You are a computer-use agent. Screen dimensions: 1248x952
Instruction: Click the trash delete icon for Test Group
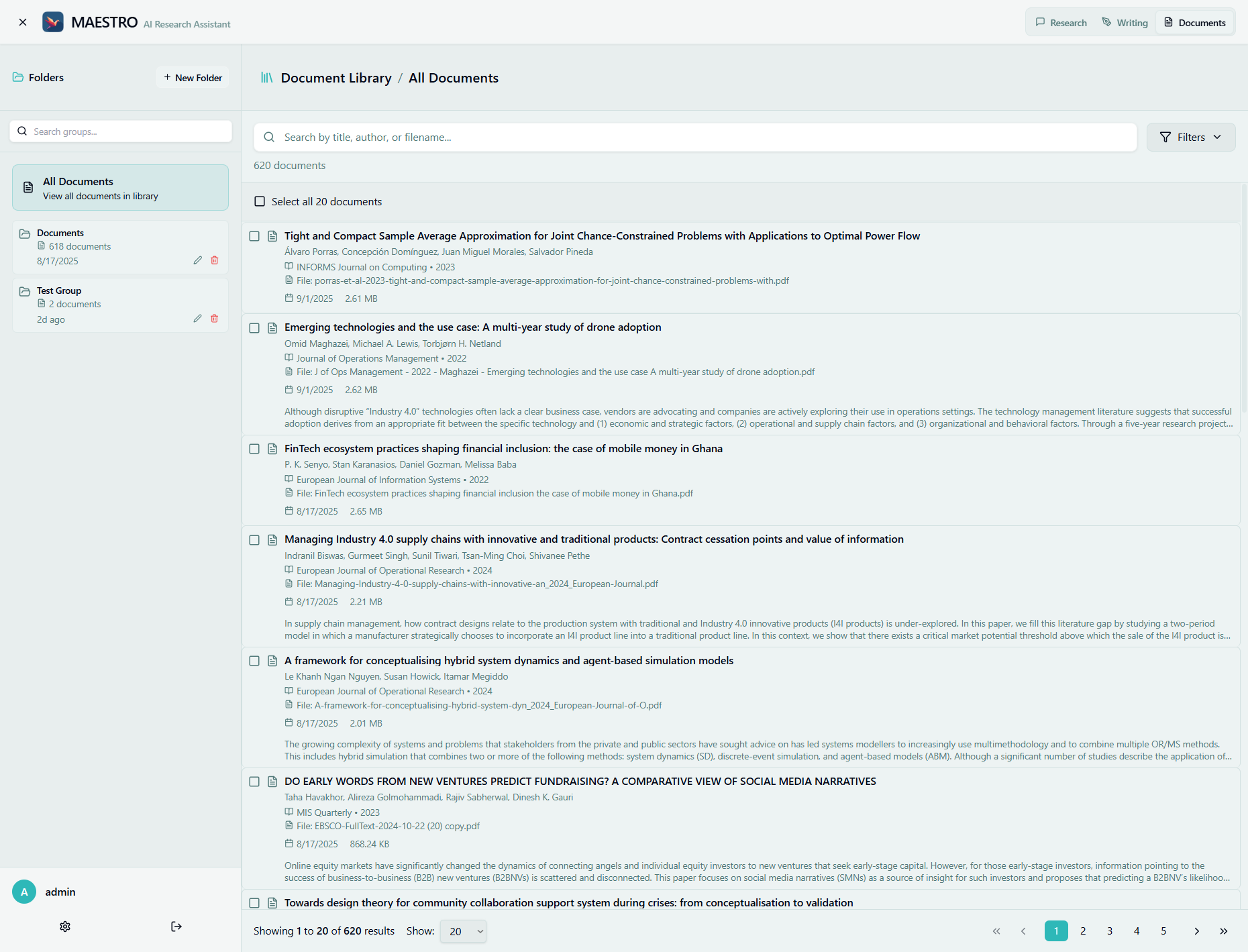pyautogui.click(x=215, y=319)
